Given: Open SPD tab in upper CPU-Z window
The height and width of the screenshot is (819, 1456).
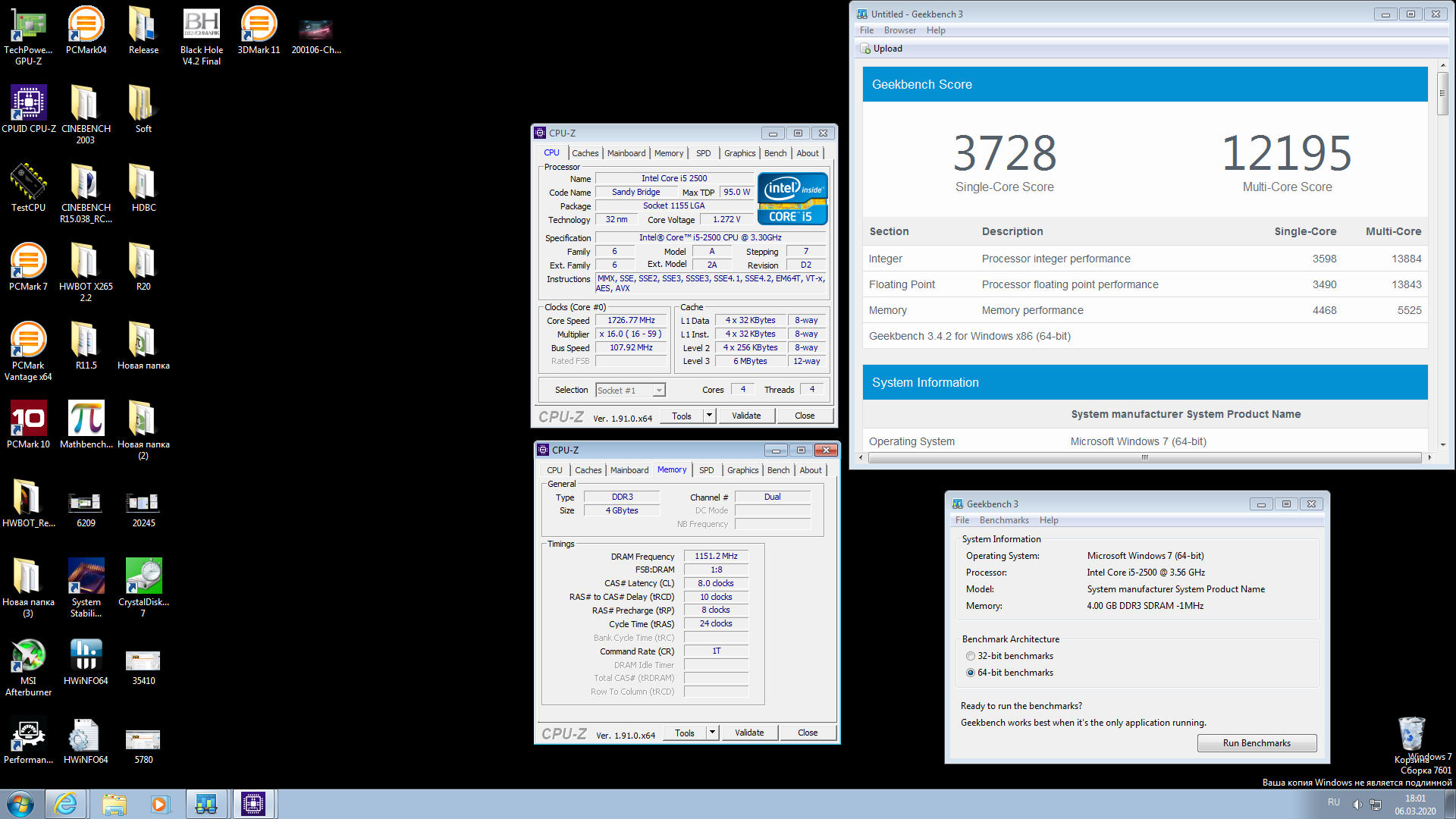Looking at the screenshot, I should click(x=704, y=153).
